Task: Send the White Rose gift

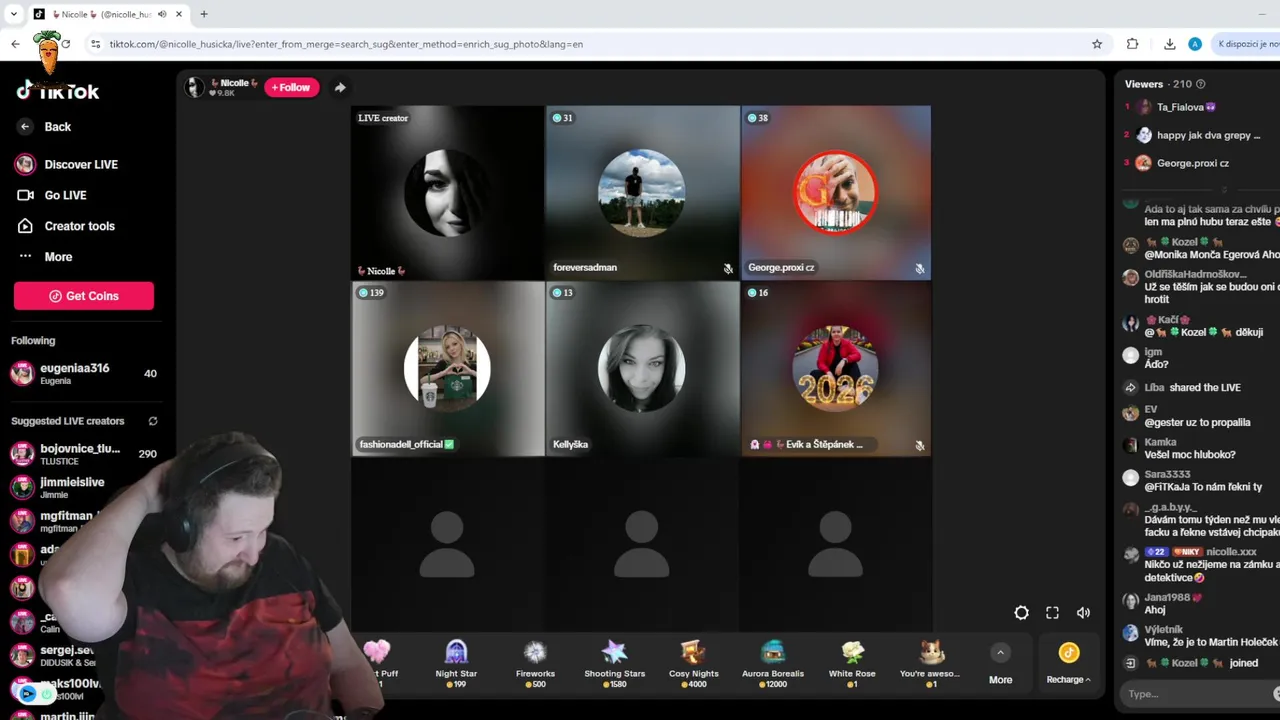Action: [x=852, y=663]
